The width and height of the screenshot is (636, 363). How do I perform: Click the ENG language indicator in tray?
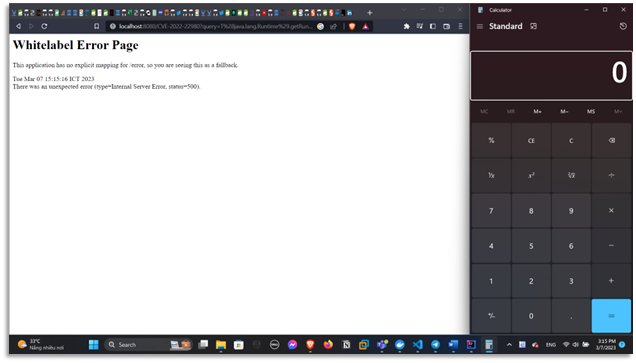click(550, 345)
